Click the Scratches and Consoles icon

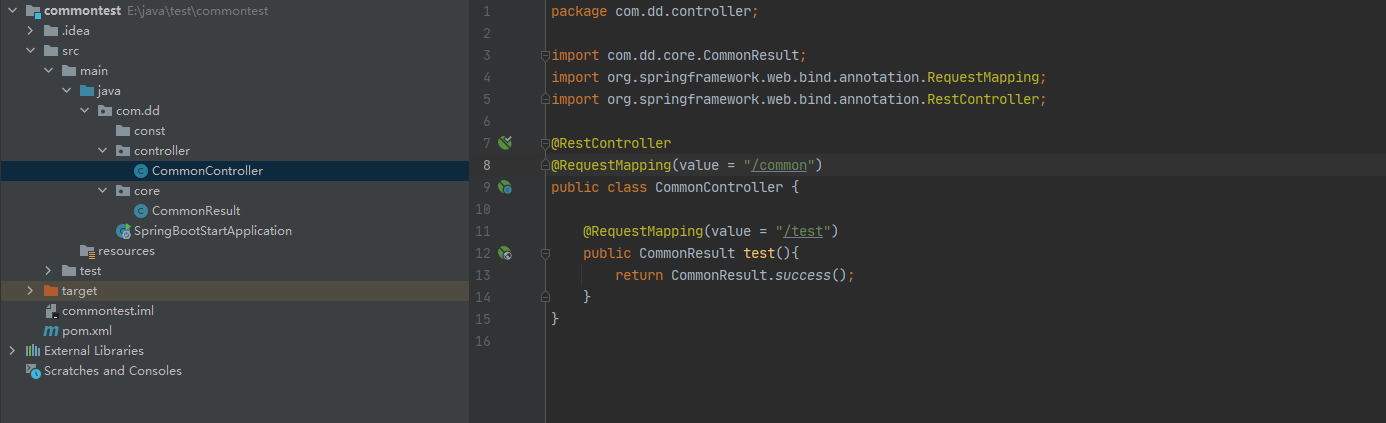33,371
